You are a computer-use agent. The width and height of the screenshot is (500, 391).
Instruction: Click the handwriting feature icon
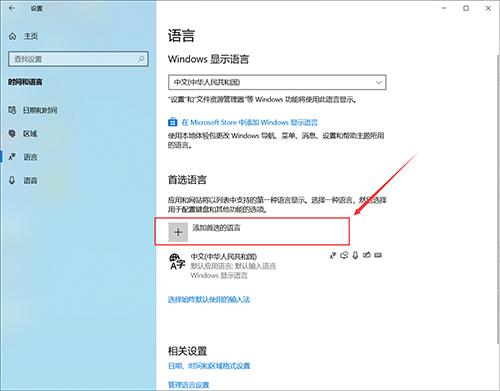tap(367, 255)
